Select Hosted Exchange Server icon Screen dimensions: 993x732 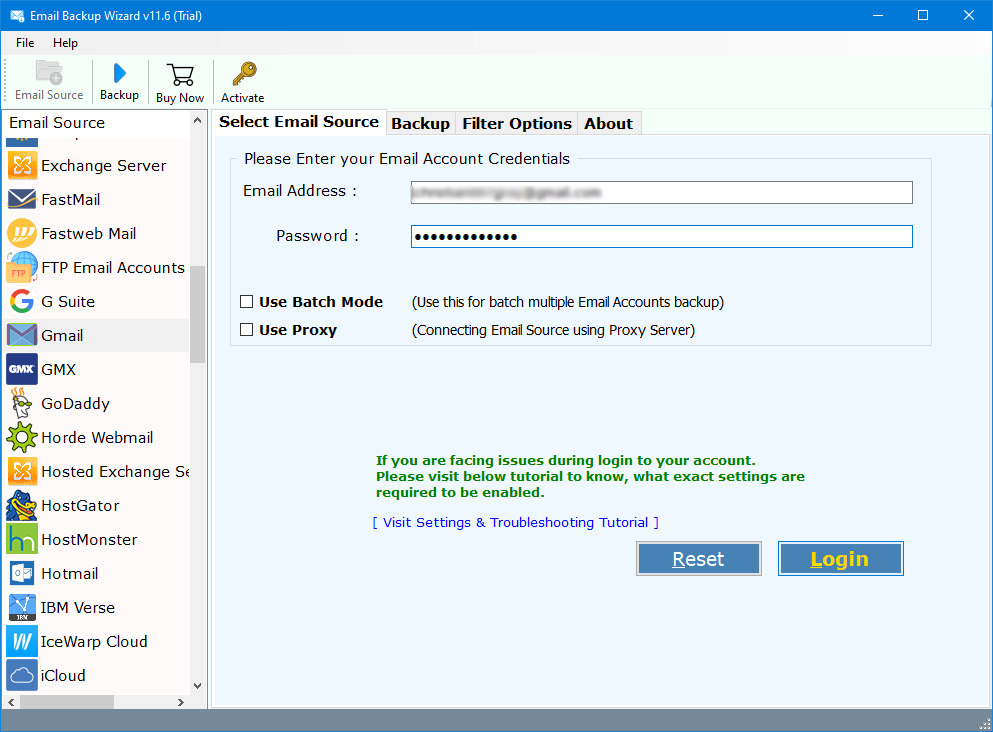[22, 472]
